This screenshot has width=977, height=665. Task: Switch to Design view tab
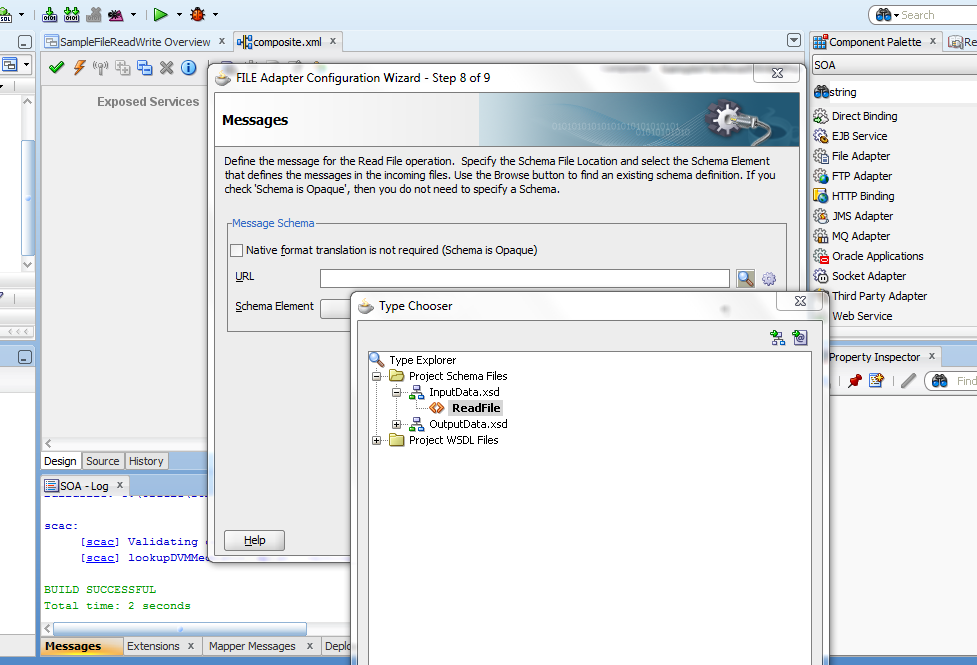(x=60, y=461)
